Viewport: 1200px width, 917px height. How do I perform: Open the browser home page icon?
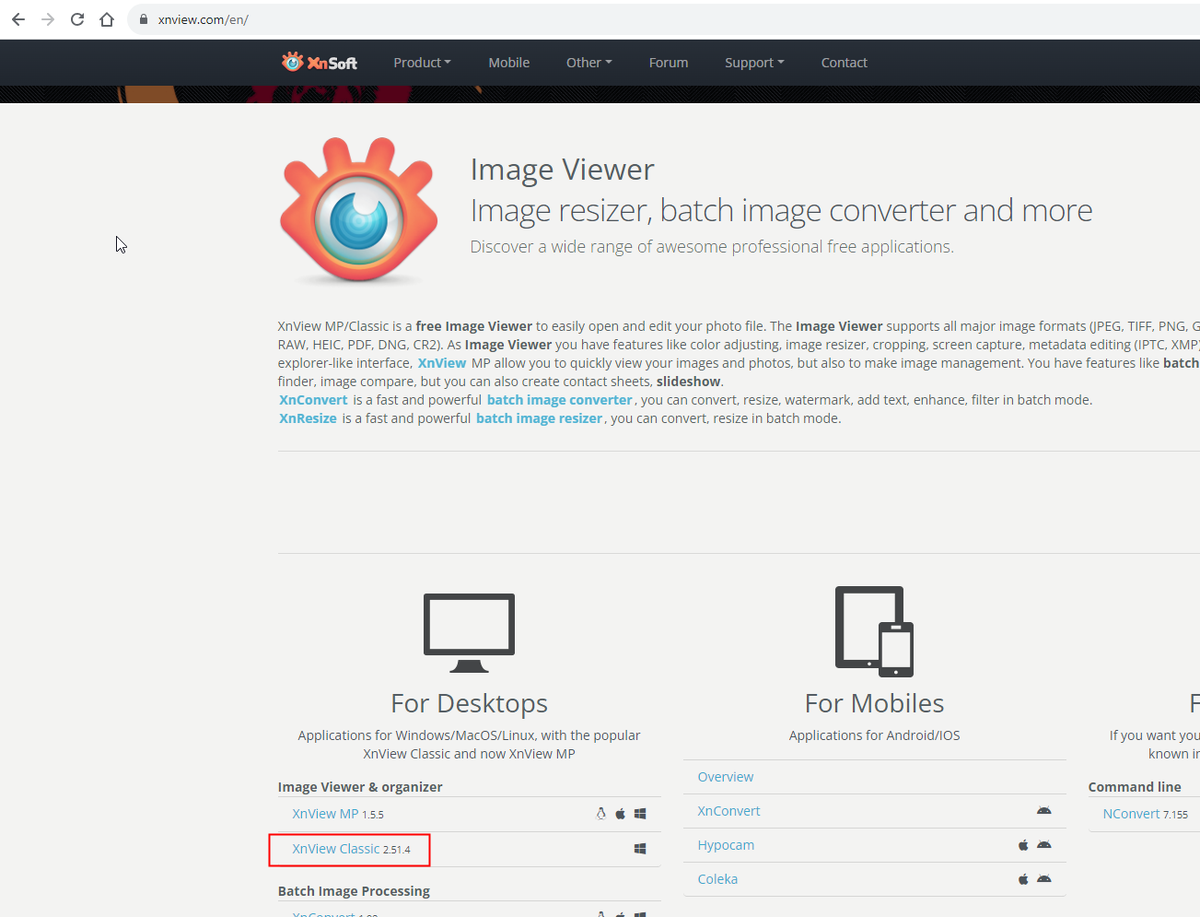(107, 19)
